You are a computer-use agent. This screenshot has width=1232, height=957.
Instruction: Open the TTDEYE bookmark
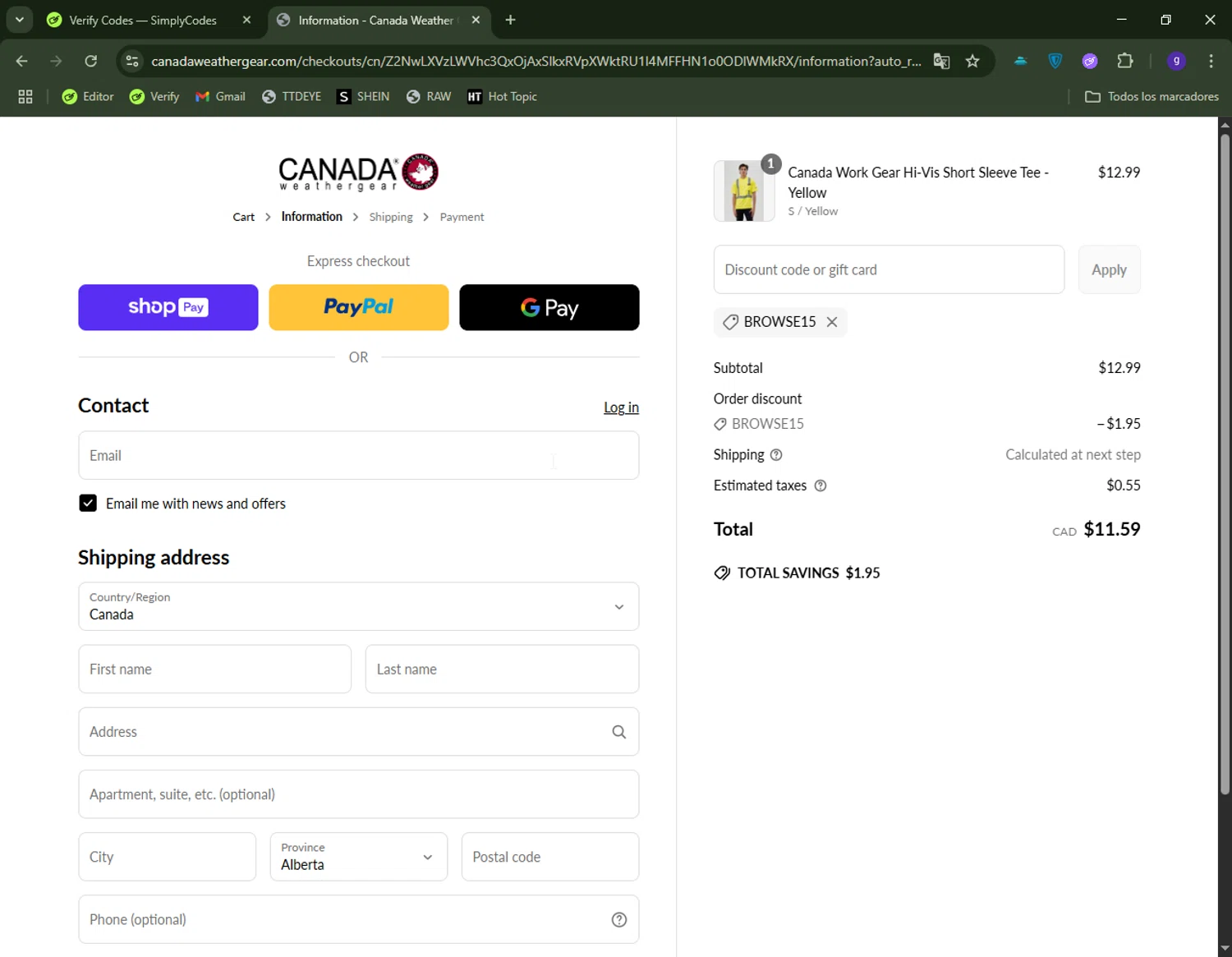click(292, 96)
